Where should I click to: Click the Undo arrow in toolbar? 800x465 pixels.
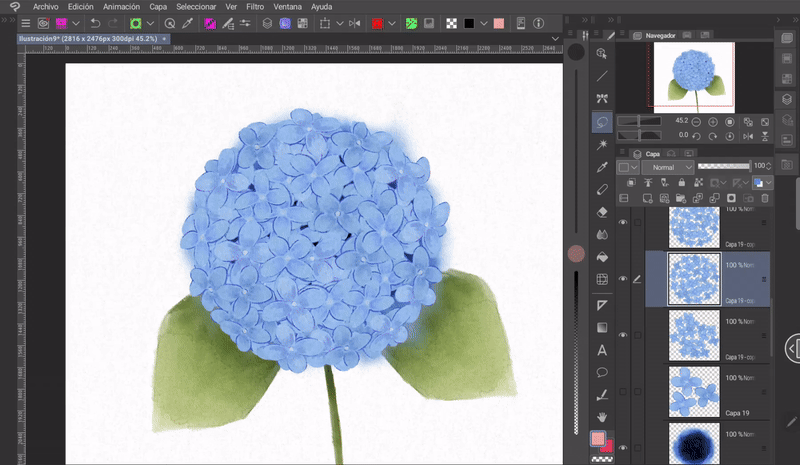point(95,23)
